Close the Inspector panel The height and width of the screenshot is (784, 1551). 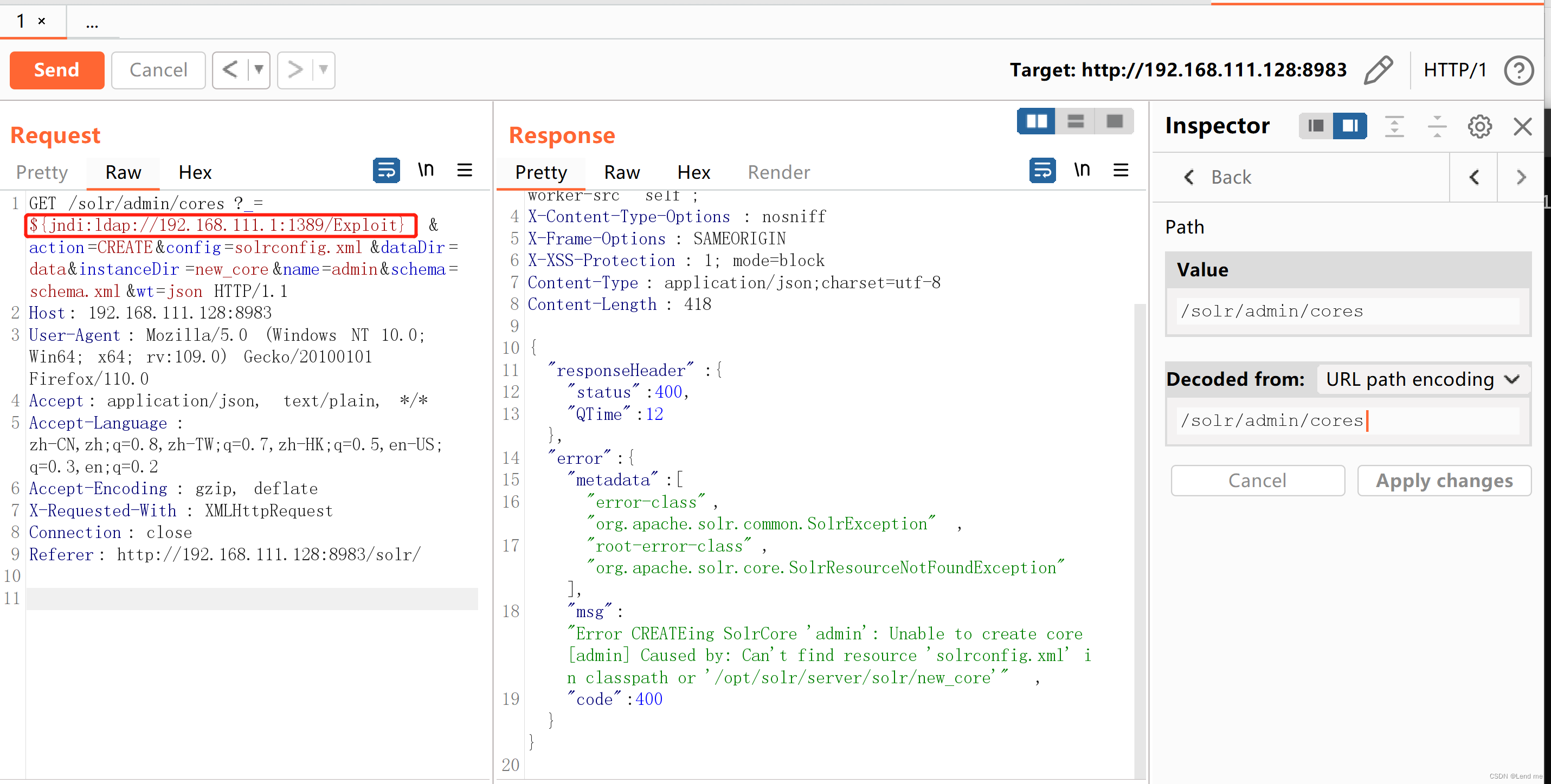click(x=1522, y=126)
